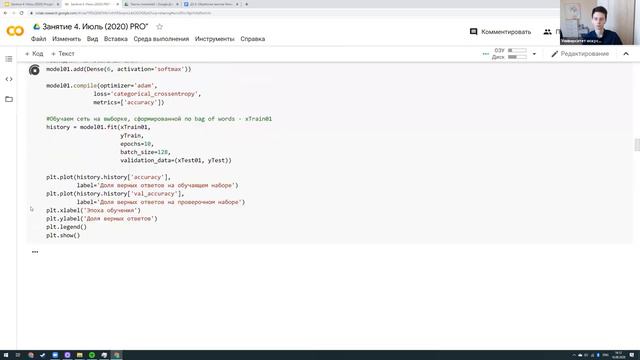
Task: Add a new code cell with + Код
Action: (x=34, y=54)
